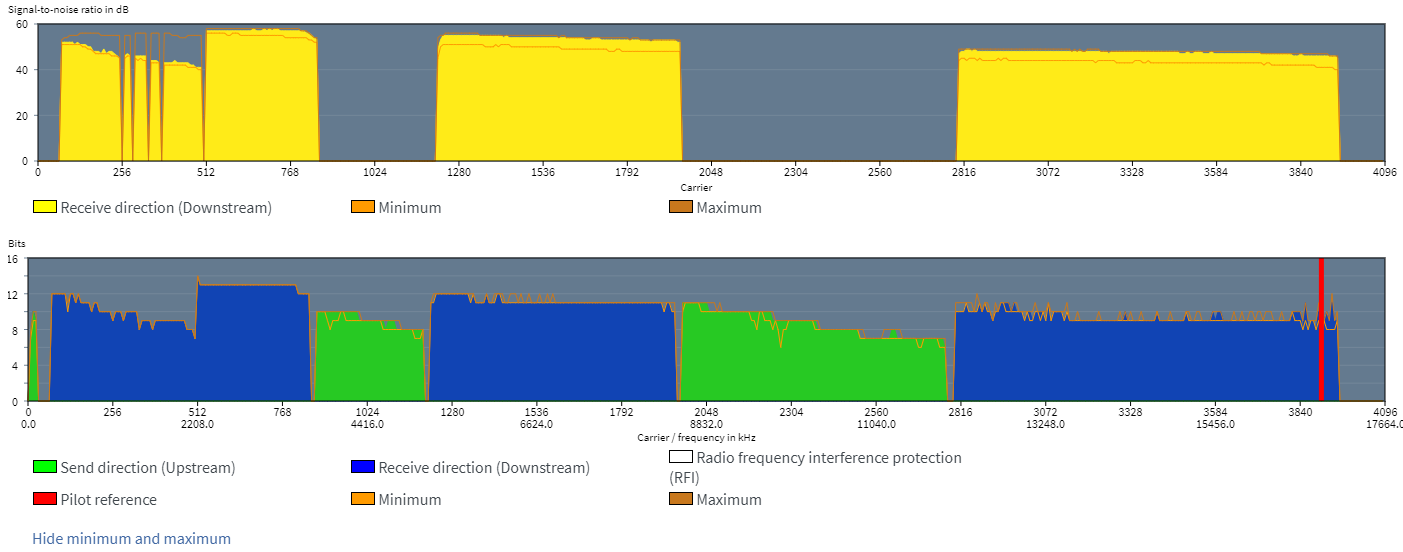Click the 'Hide minimum and maximum' link
1403x552 pixels.
click(x=131, y=538)
